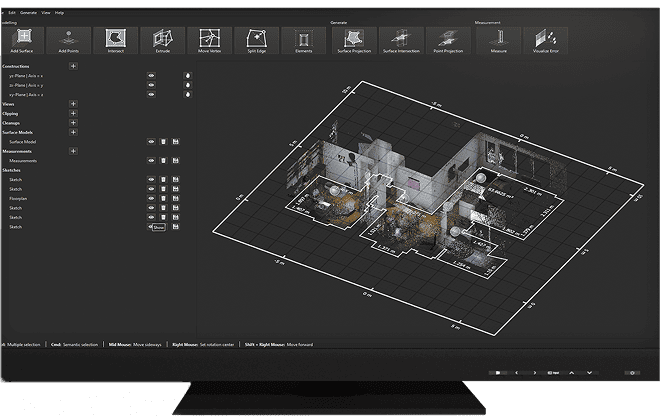Run Point Projection
This screenshot has width=660, height=416.
coord(448,40)
